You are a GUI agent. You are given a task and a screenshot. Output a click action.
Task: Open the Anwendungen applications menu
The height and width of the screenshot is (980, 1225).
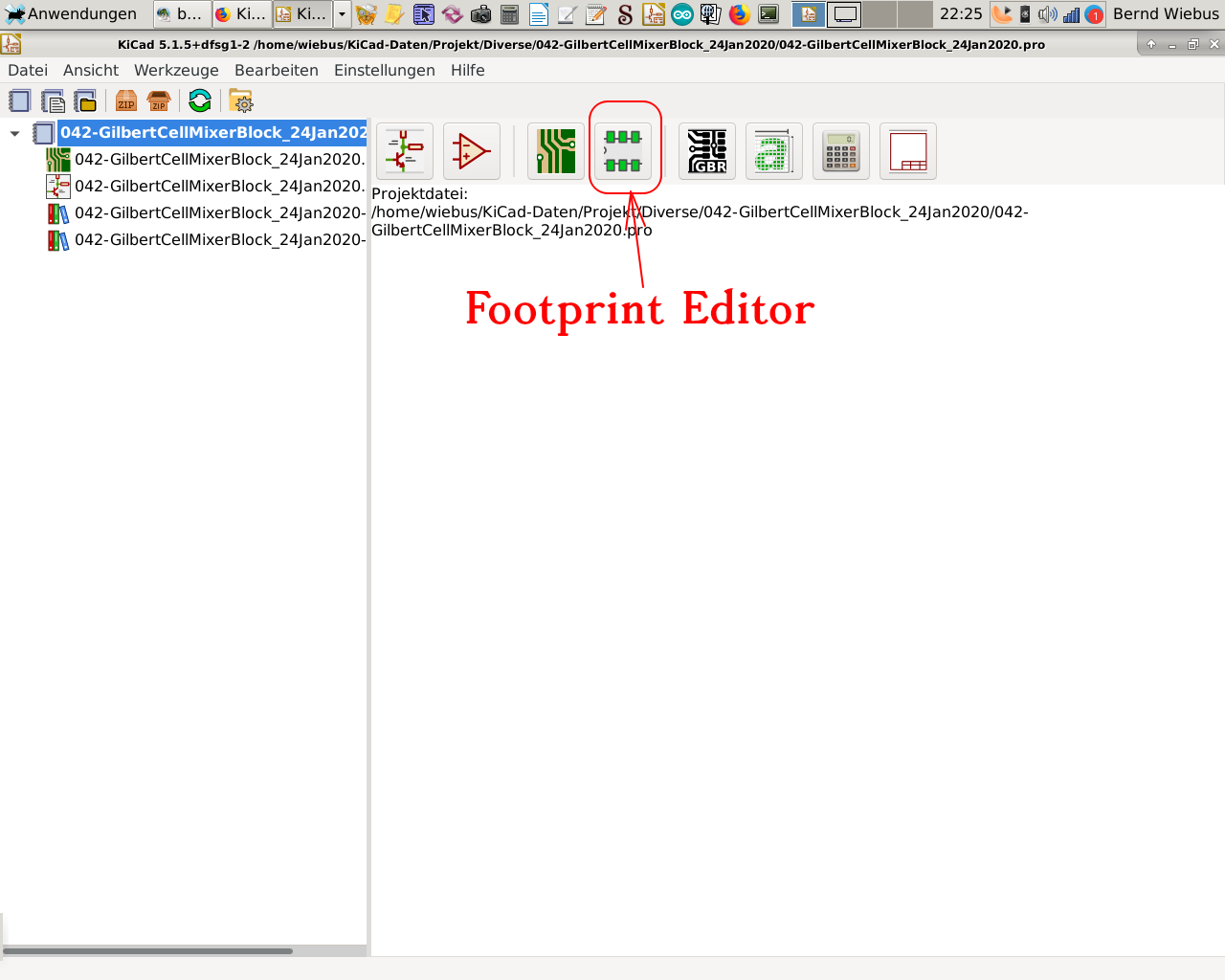point(71,13)
